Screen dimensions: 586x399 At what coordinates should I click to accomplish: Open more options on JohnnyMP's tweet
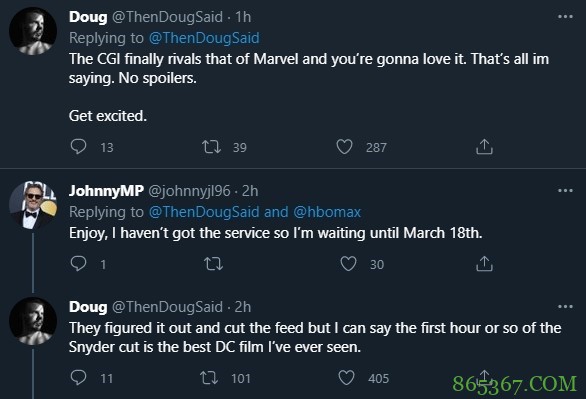pos(565,191)
